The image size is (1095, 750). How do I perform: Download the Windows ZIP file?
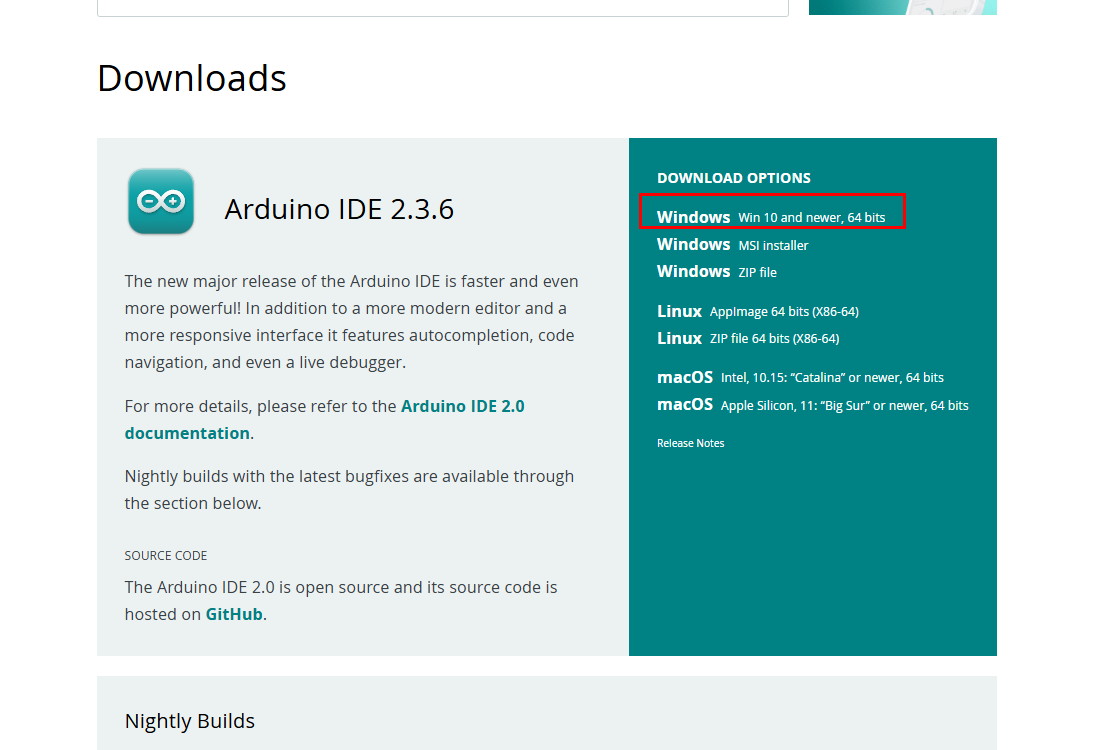pos(716,272)
